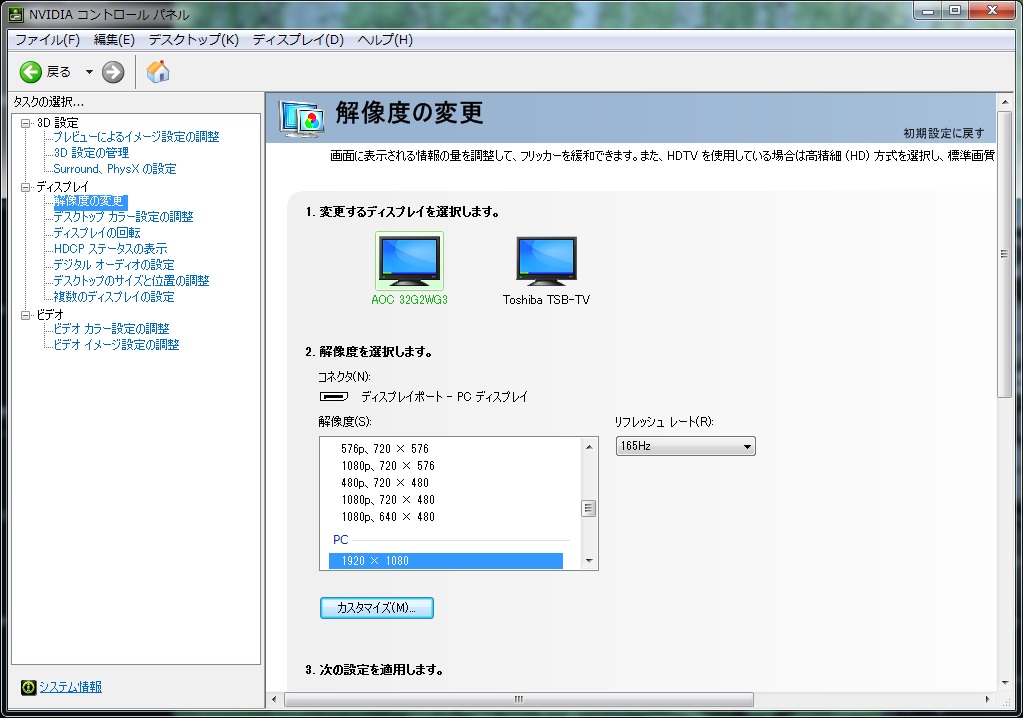Open the ディスプレイ(D) menu
This screenshot has height=718, width=1023.
click(x=298, y=40)
